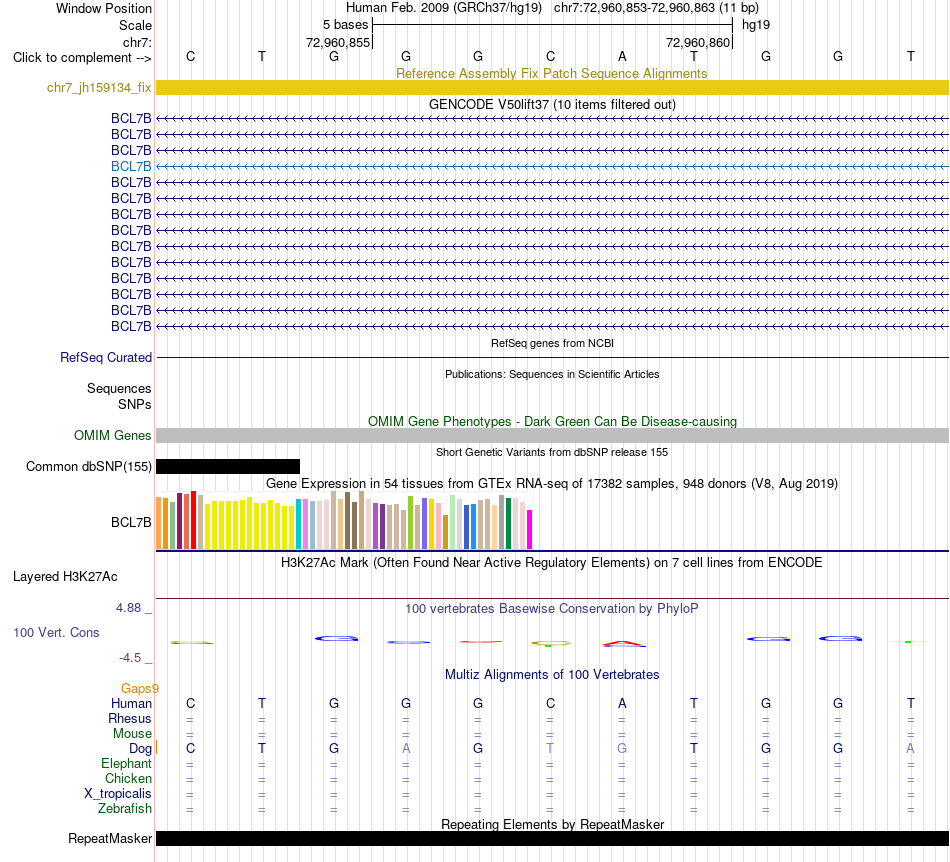
Task: Open 'Publications: Sequences in Scientific Articles' title
Action: tap(552, 374)
